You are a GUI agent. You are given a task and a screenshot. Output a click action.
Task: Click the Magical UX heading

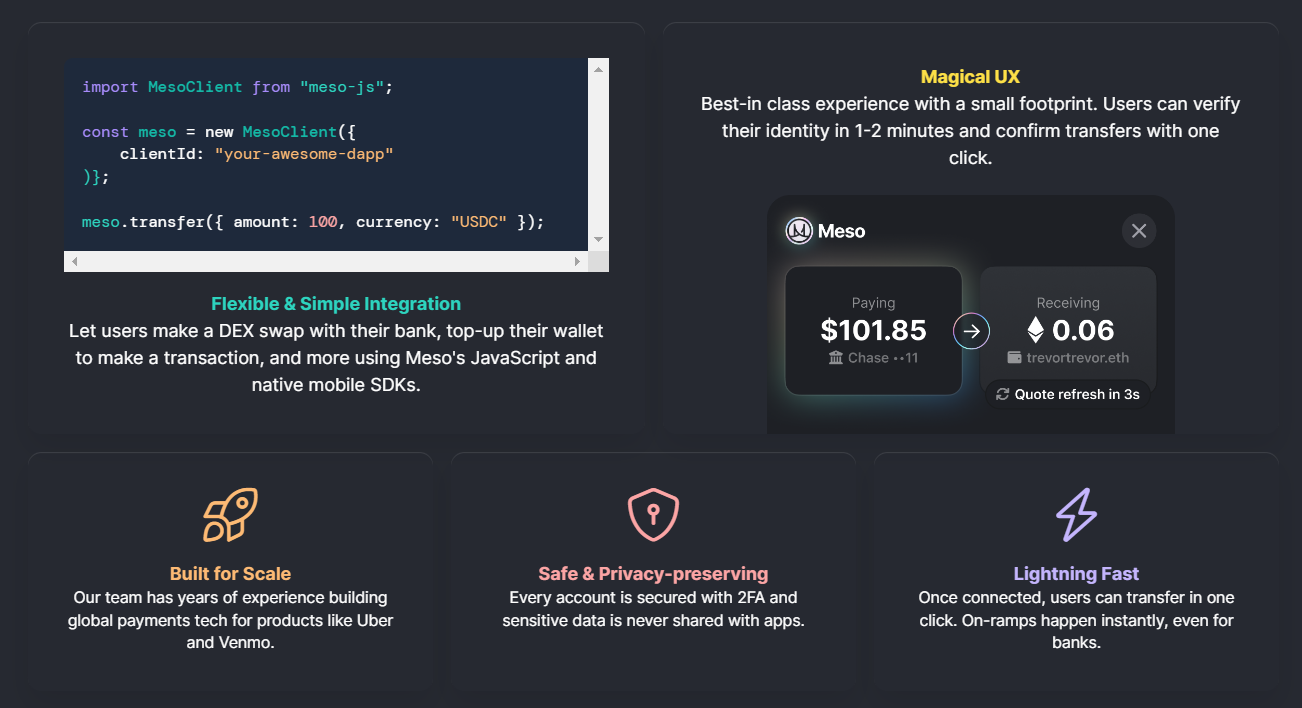(970, 77)
